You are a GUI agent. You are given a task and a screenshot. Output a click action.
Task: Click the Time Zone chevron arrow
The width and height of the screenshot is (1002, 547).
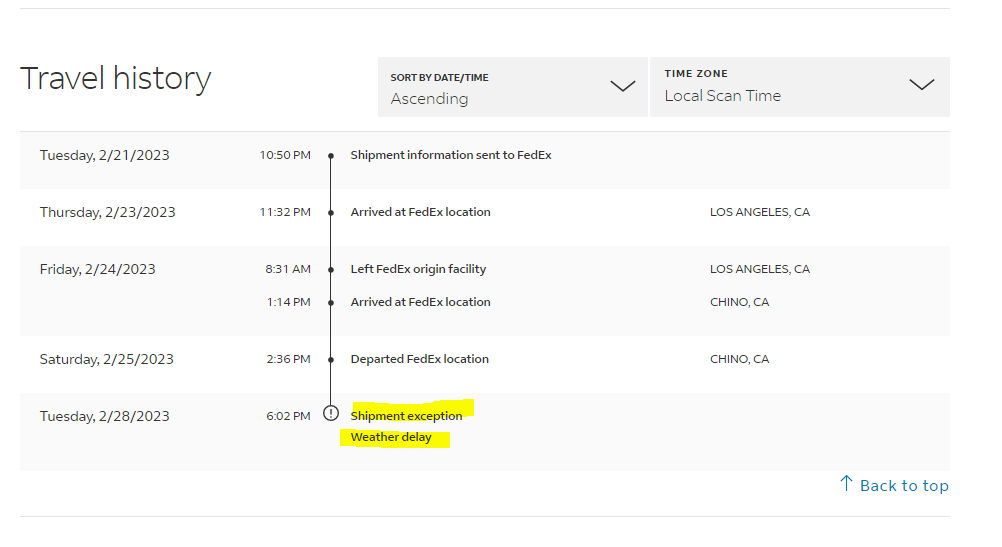click(x=921, y=85)
